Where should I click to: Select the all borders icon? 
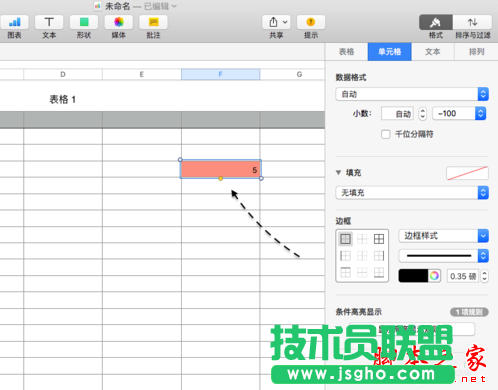(x=379, y=239)
